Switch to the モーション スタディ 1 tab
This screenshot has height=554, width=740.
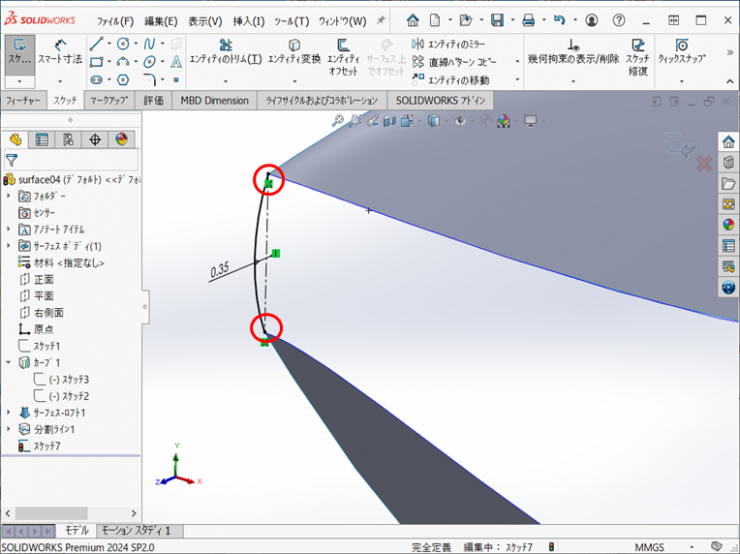click(136, 531)
